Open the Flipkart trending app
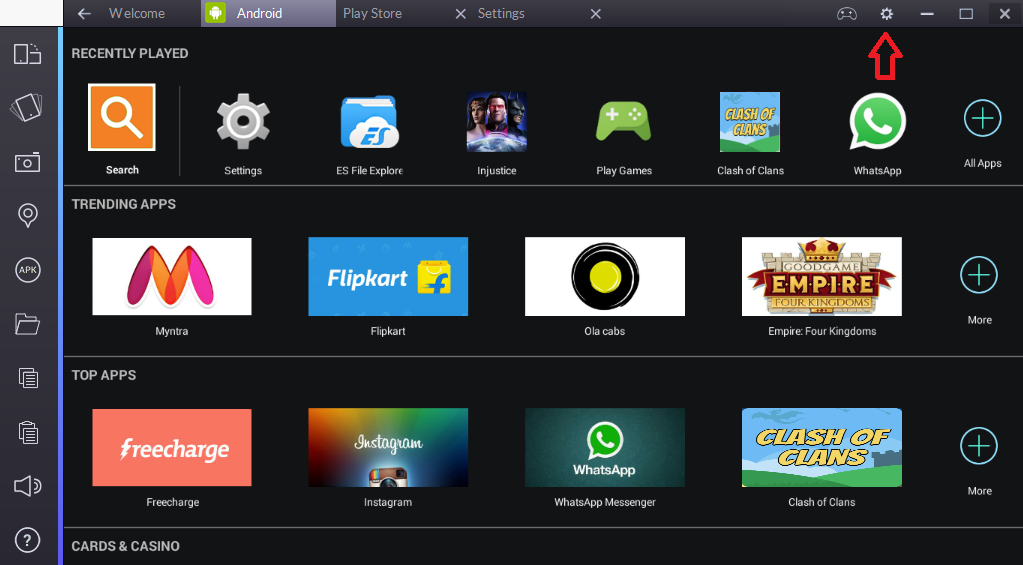Image resolution: width=1023 pixels, height=565 pixels. coord(388,277)
